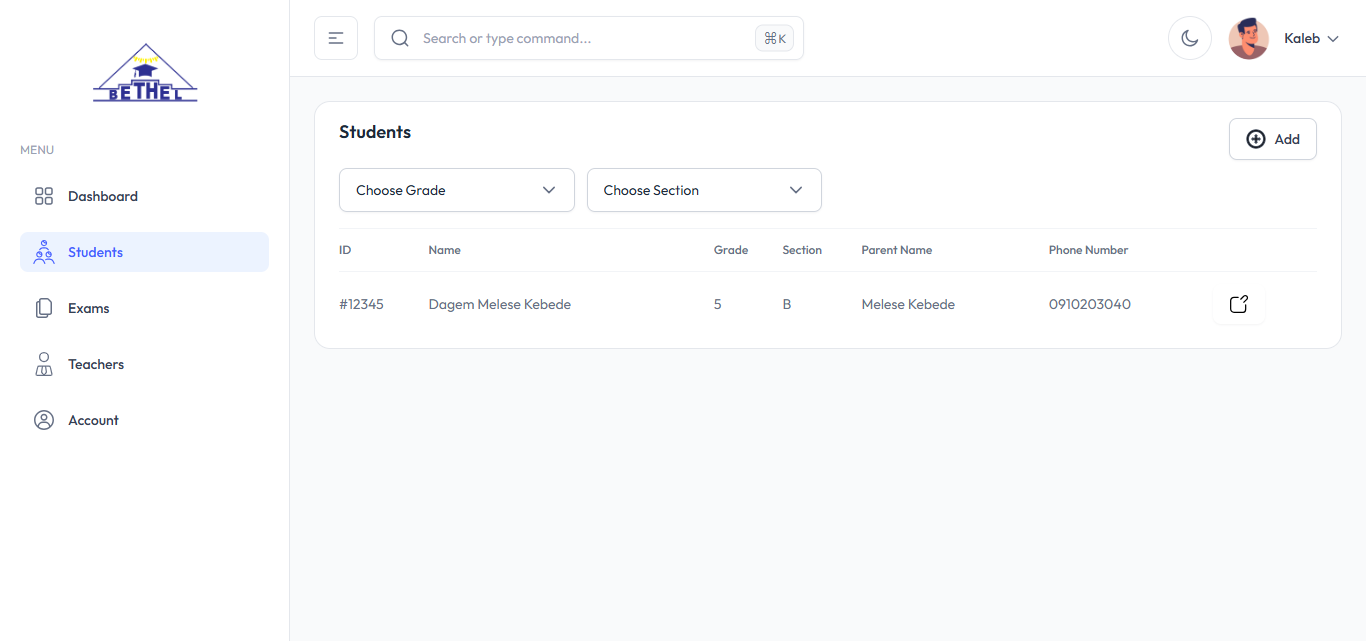The height and width of the screenshot is (641, 1366).
Task: Go to Dashboard in sidebar
Action: click(x=103, y=196)
